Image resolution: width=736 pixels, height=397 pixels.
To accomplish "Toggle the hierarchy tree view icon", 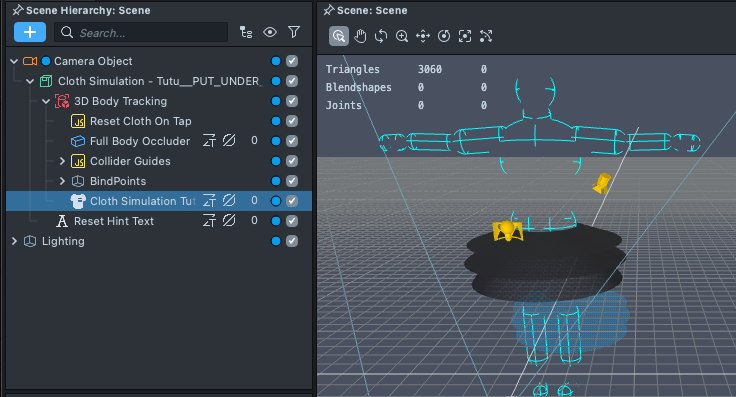I will [x=246, y=32].
